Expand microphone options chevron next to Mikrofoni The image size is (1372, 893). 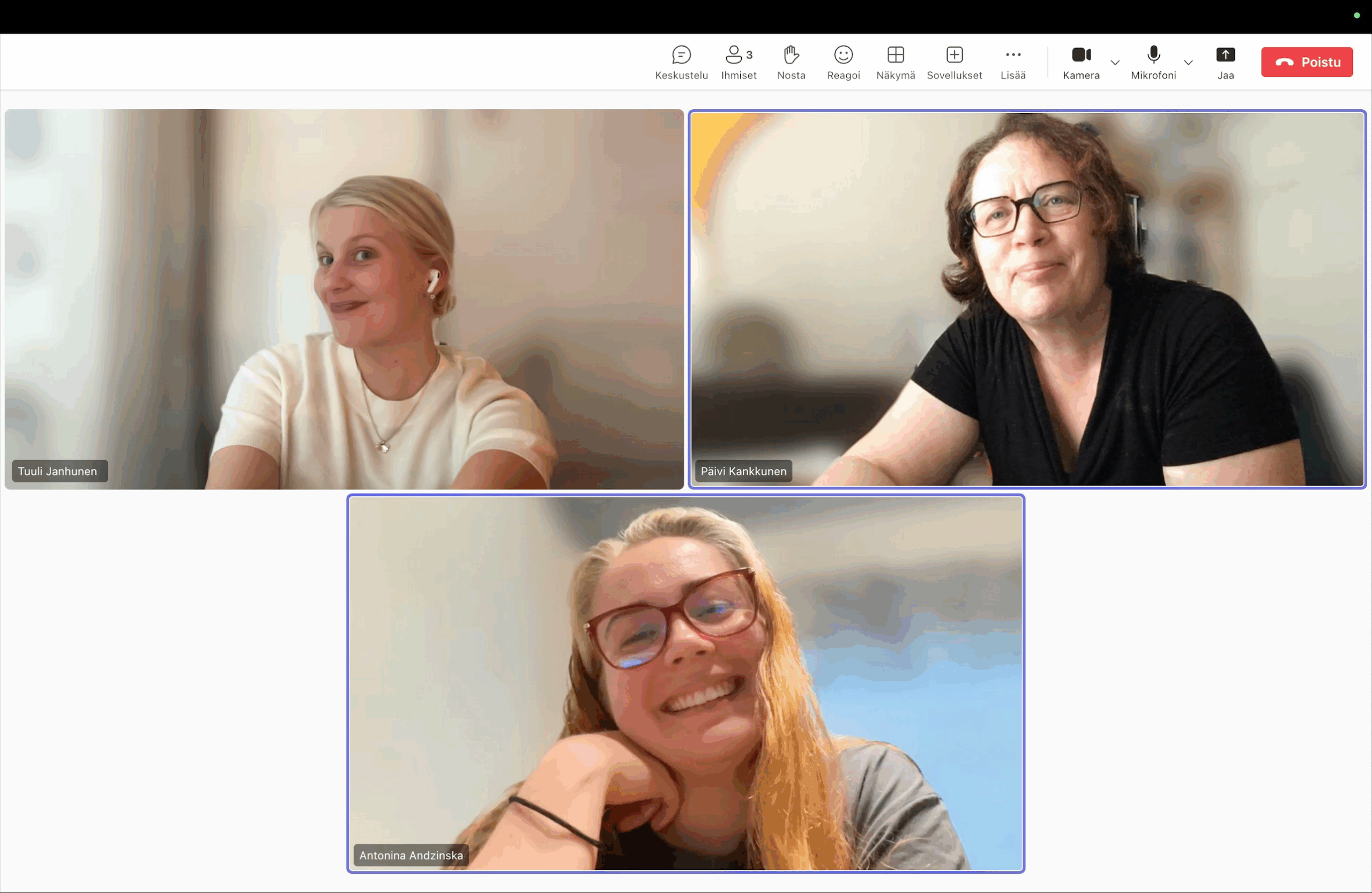(1188, 62)
